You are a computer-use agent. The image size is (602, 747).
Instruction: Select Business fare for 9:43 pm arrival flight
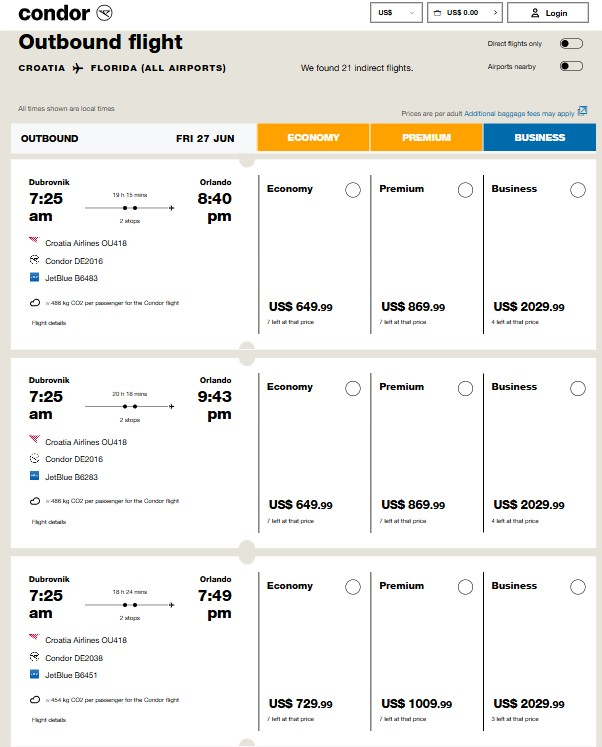point(578,388)
